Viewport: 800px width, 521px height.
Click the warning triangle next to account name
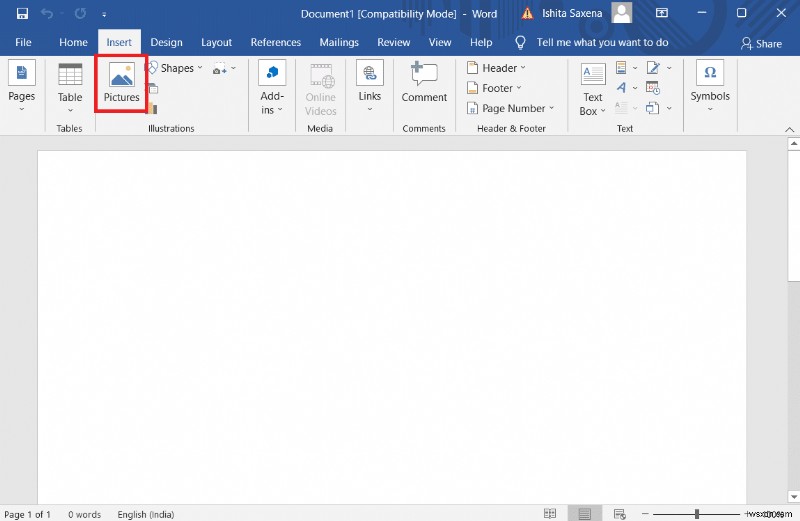527,14
